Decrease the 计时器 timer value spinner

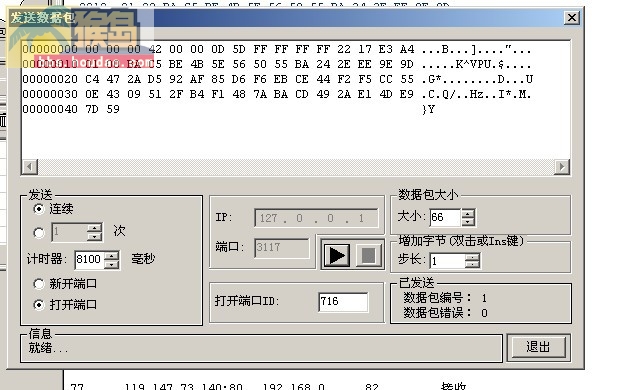click(x=112, y=264)
